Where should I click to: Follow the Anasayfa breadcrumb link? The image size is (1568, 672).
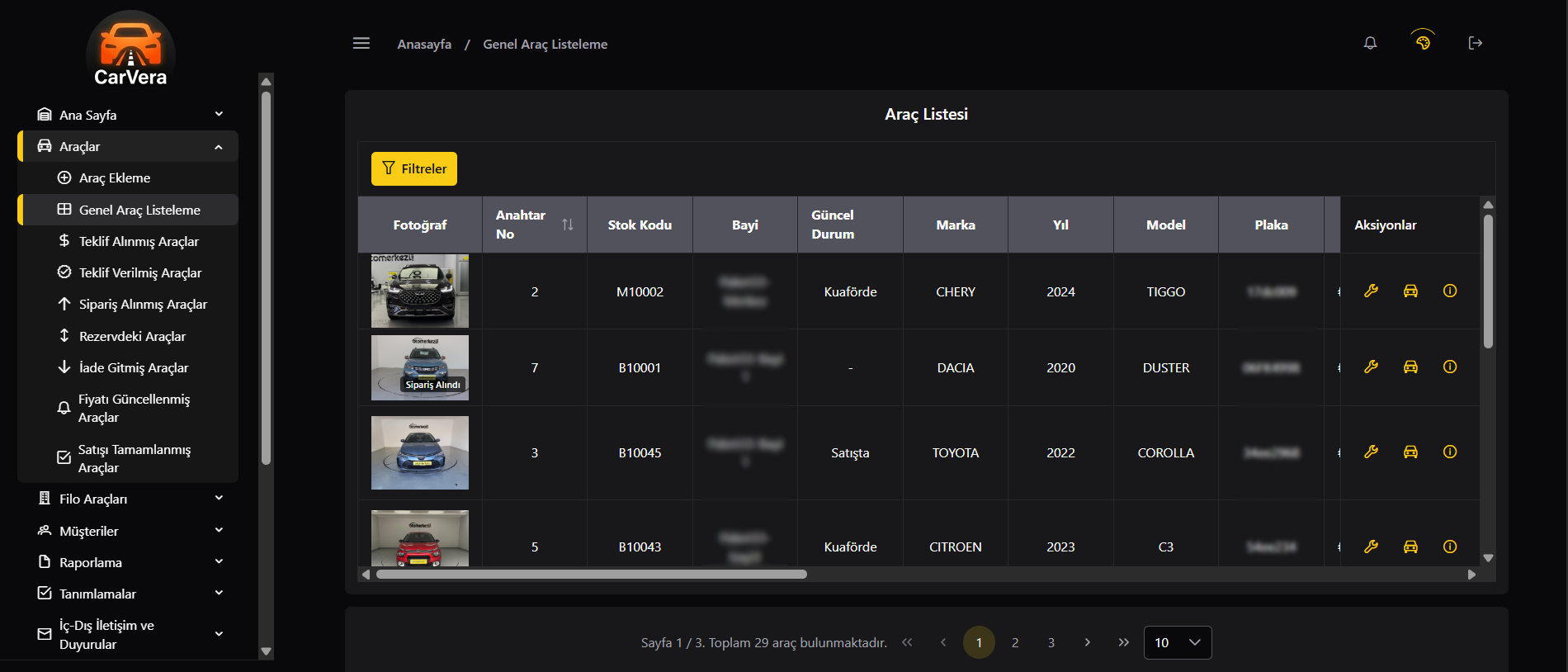tap(424, 44)
